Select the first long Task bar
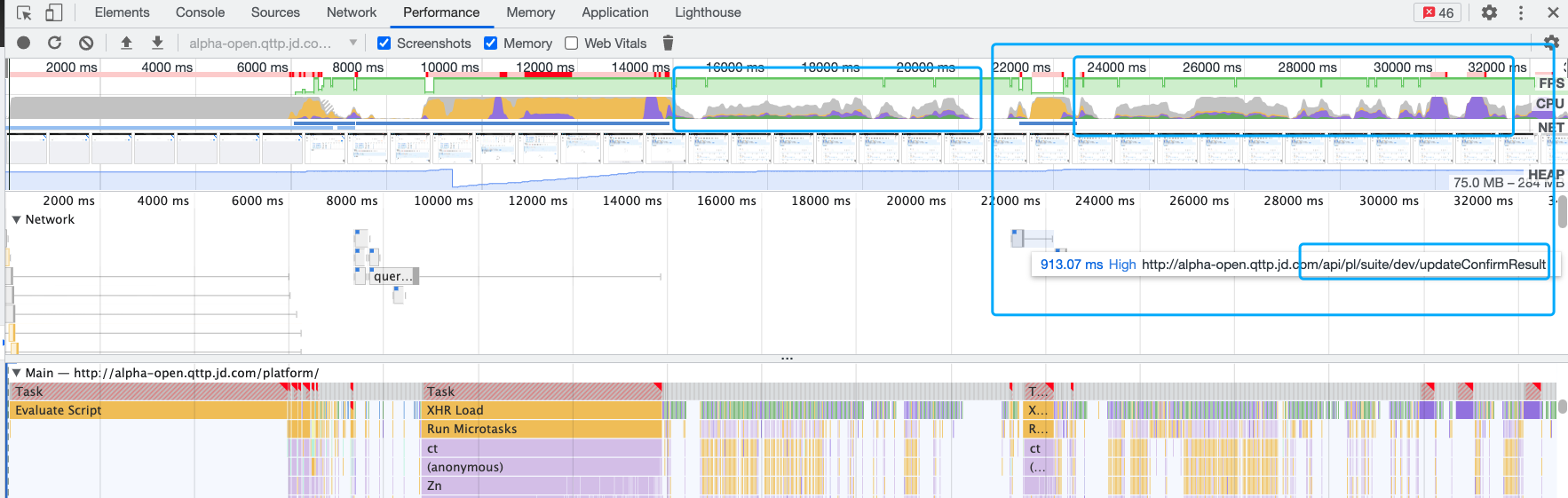 148,391
